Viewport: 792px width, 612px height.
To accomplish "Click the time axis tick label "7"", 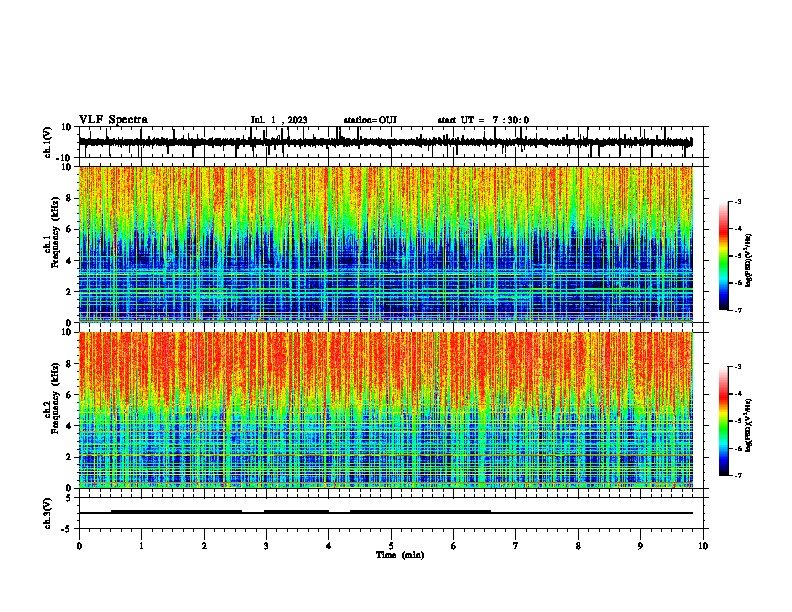I will point(516,546).
